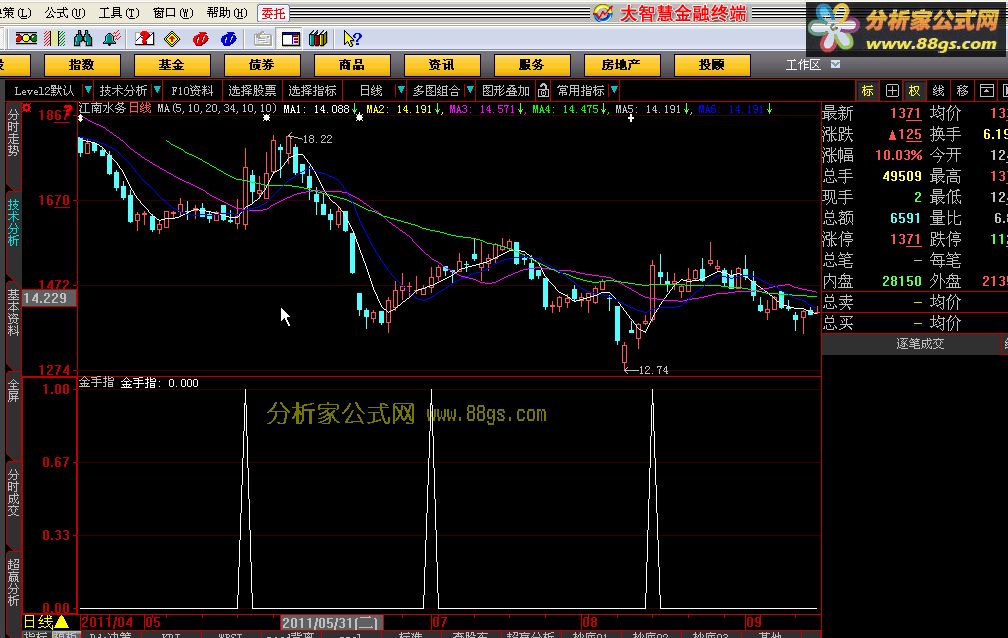Open the 窗口(W) menu
1008x638 pixels.
click(x=173, y=13)
